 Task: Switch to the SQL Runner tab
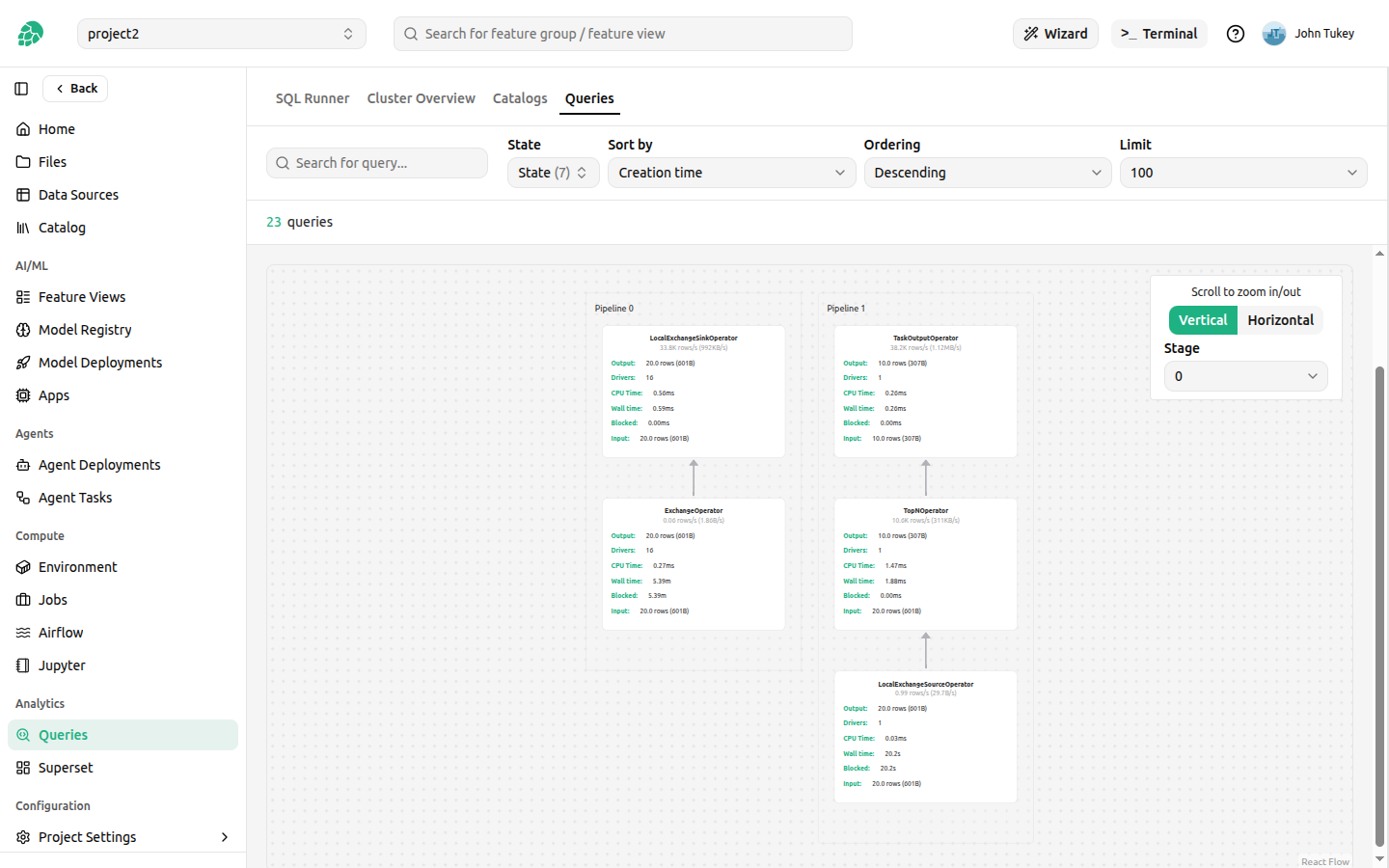point(313,98)
